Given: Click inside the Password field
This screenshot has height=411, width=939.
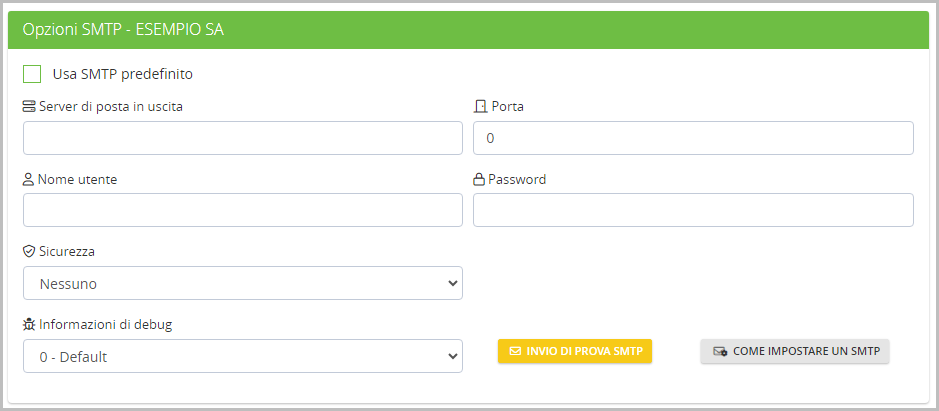Looking at the screenshot, I should (x=693, y=210).
